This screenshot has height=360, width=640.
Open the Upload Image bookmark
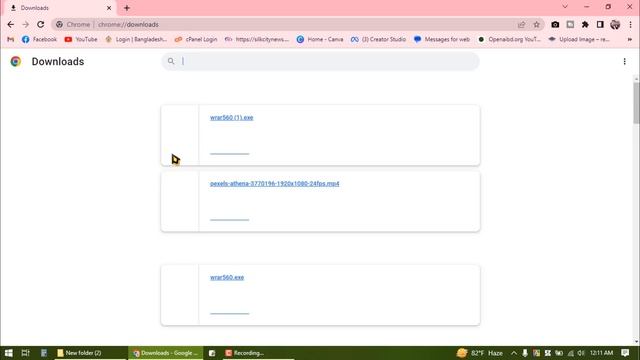[x=579, y=39]
